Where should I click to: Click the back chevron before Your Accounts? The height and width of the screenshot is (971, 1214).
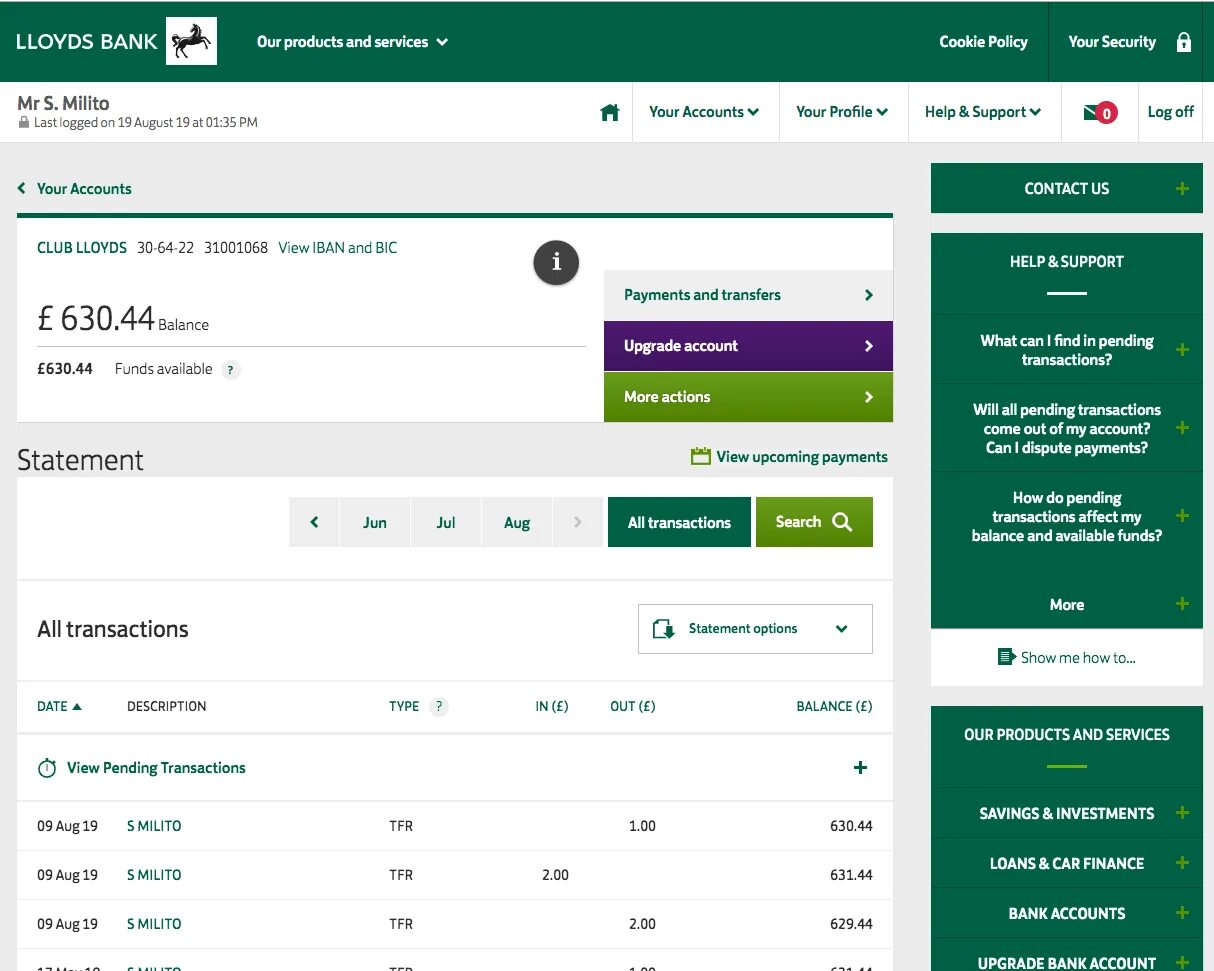(x=22, y=189)
